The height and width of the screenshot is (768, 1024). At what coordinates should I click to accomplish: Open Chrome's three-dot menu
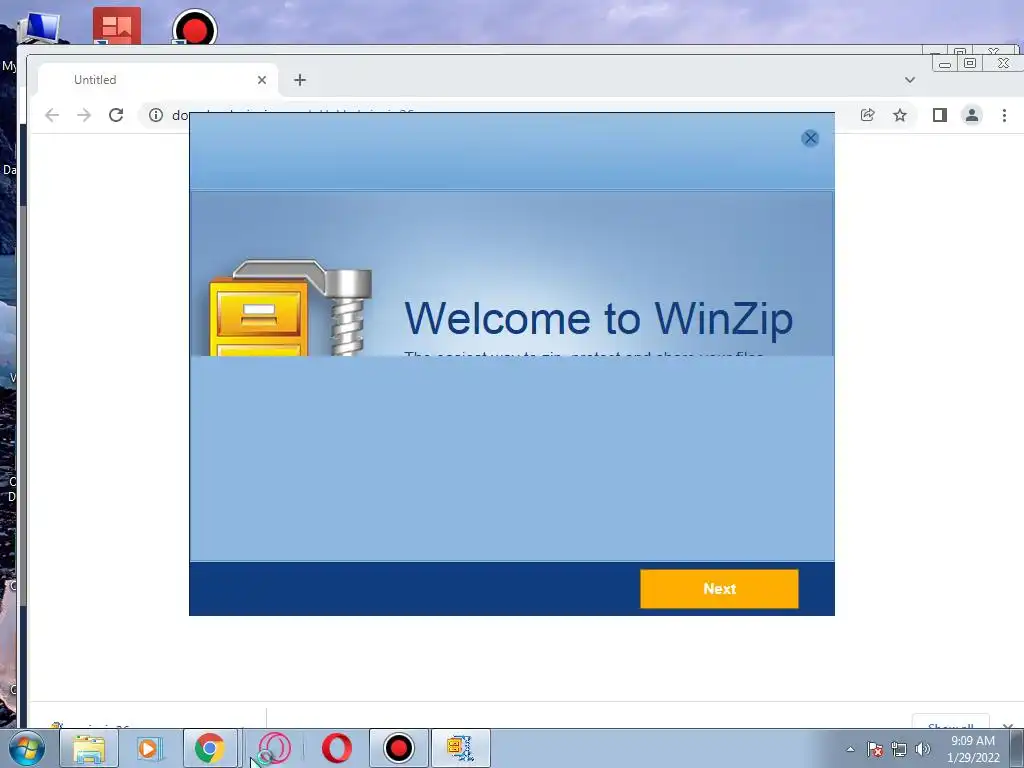tap(1004, 115)
